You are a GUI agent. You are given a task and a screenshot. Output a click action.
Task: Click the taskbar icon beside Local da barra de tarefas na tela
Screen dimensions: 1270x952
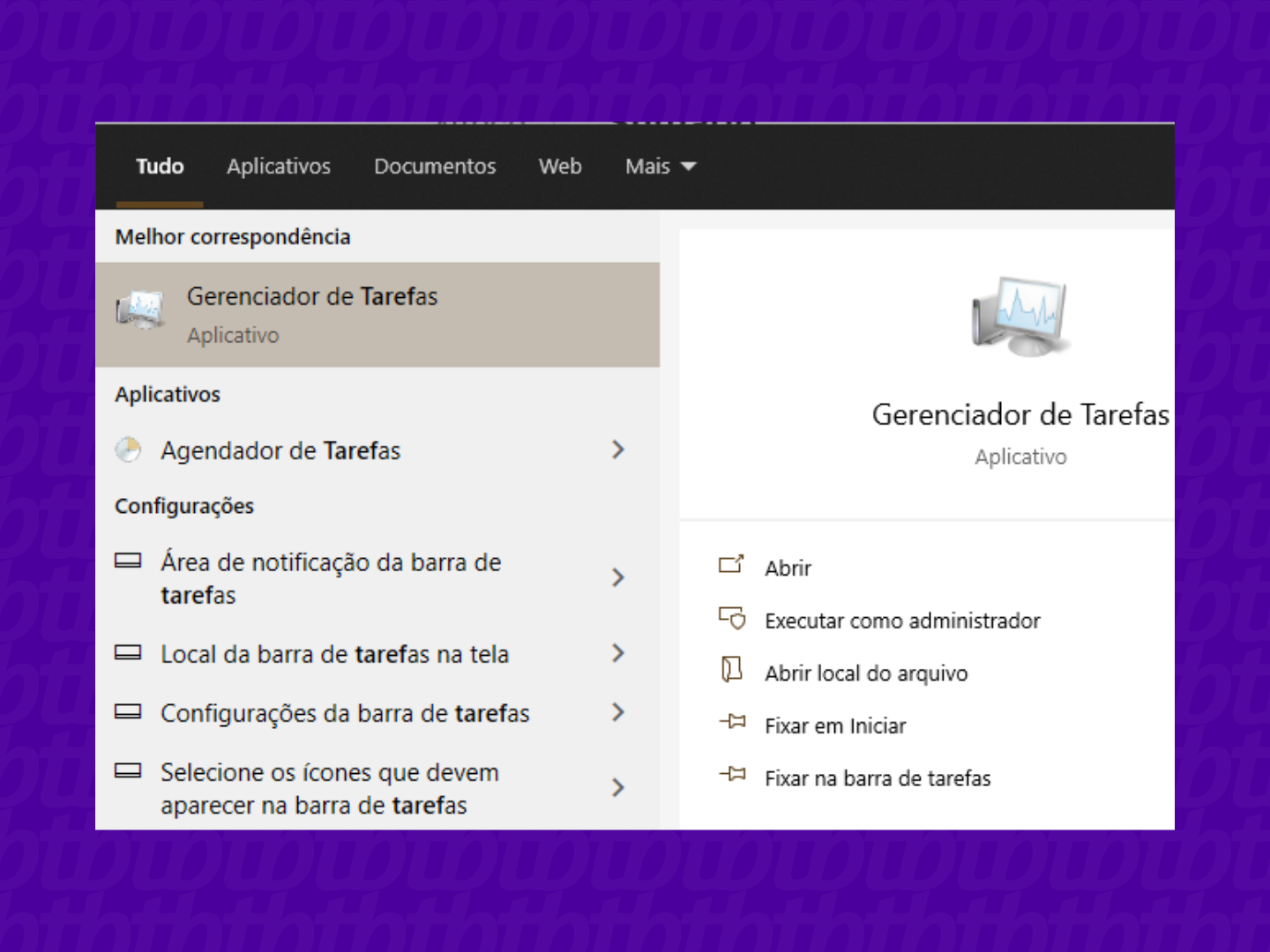129,652
